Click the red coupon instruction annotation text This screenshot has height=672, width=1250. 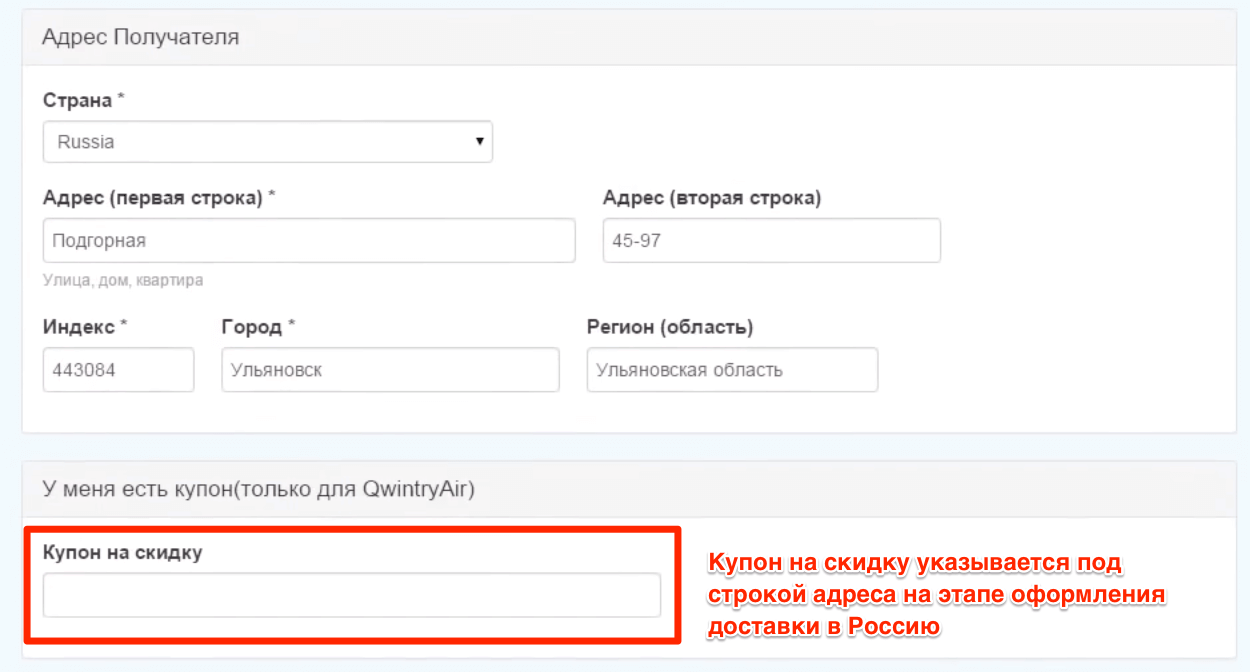(937, 595)
